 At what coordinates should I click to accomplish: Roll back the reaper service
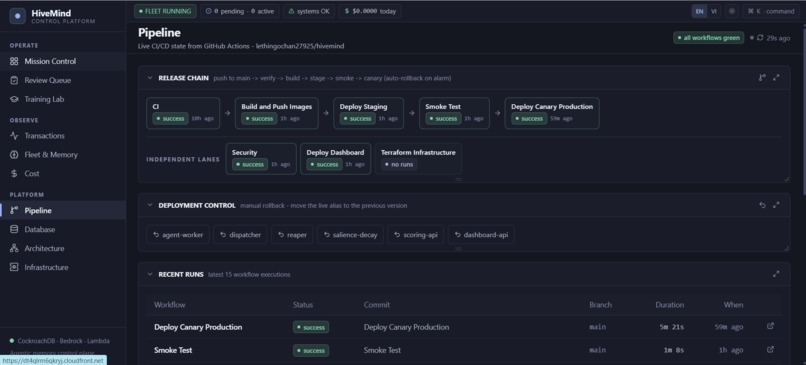(292, 234)
